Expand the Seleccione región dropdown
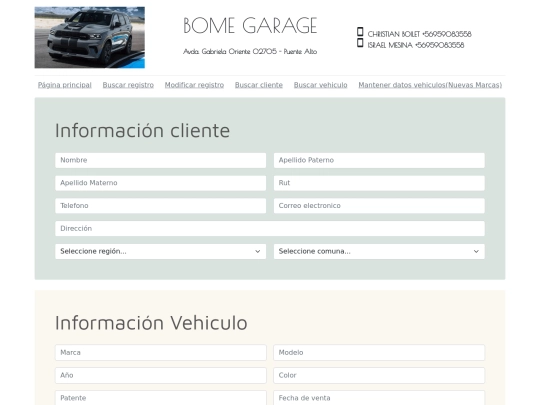The image size is (540, 405). 160,251
